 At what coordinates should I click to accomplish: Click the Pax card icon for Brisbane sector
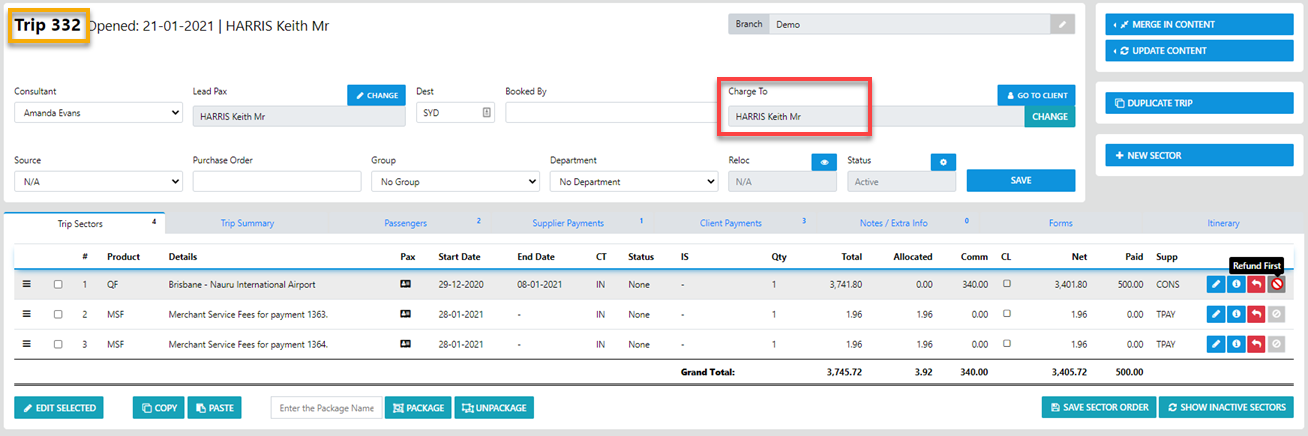pos(406,285)
